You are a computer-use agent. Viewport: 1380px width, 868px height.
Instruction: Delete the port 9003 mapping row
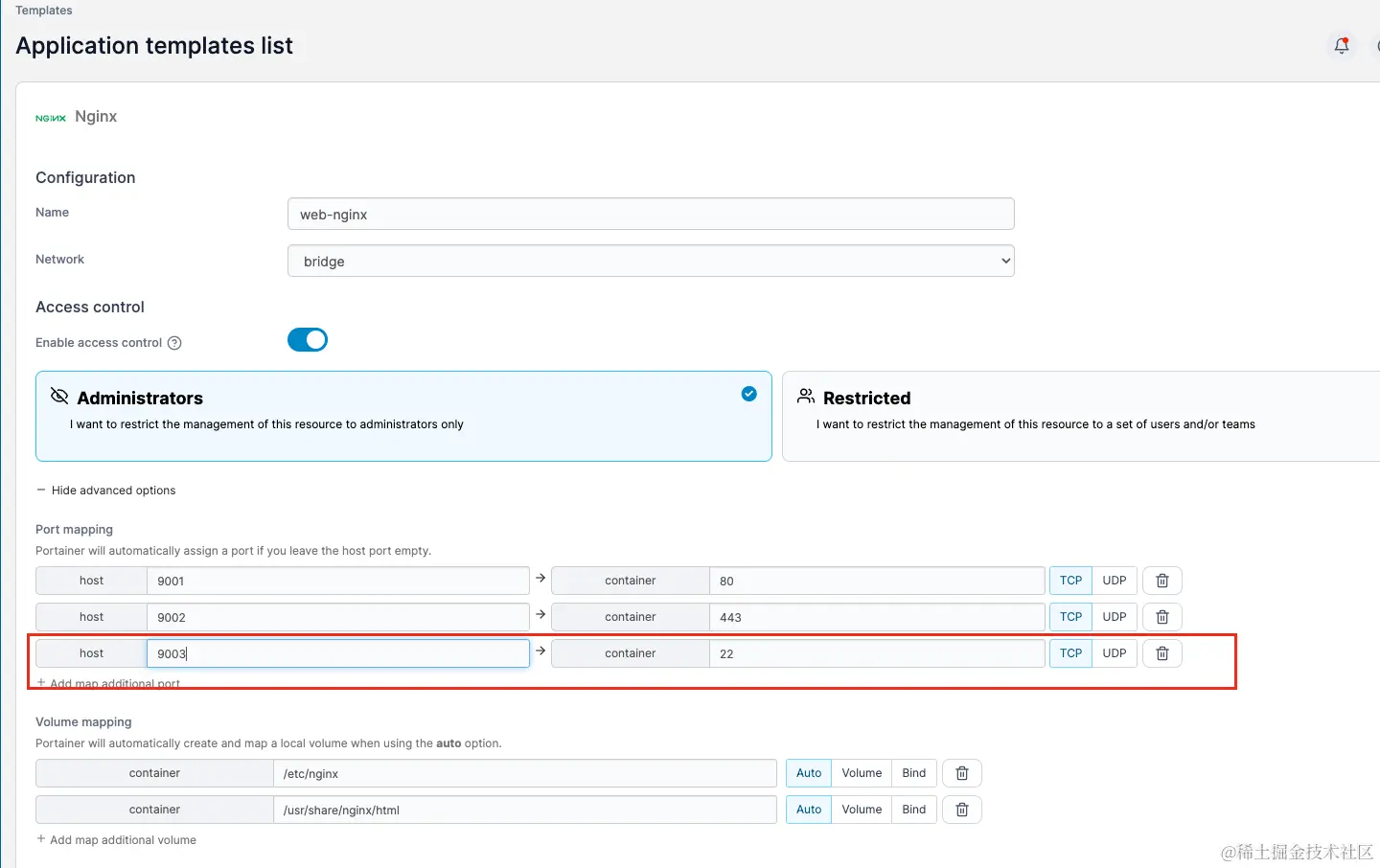tap(1161, 653)
